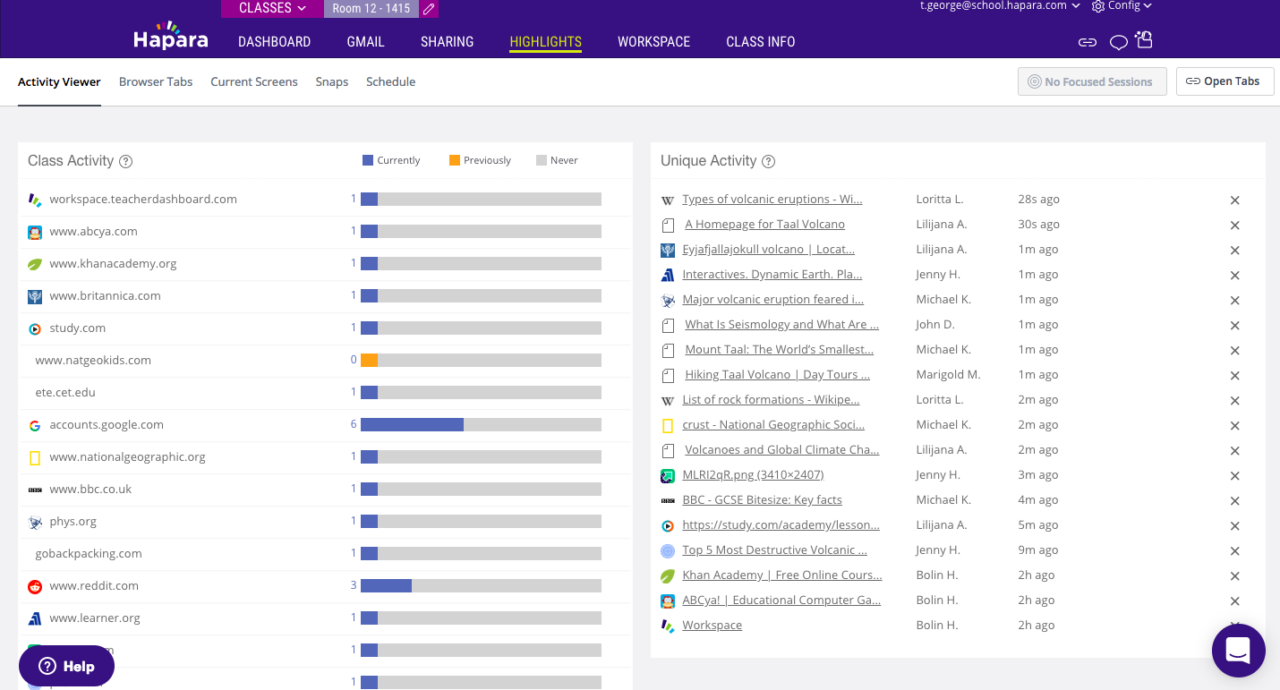Click the share-to-class icon in the header
This screenshot has width=1280, height=690.
click(1144, 40)
